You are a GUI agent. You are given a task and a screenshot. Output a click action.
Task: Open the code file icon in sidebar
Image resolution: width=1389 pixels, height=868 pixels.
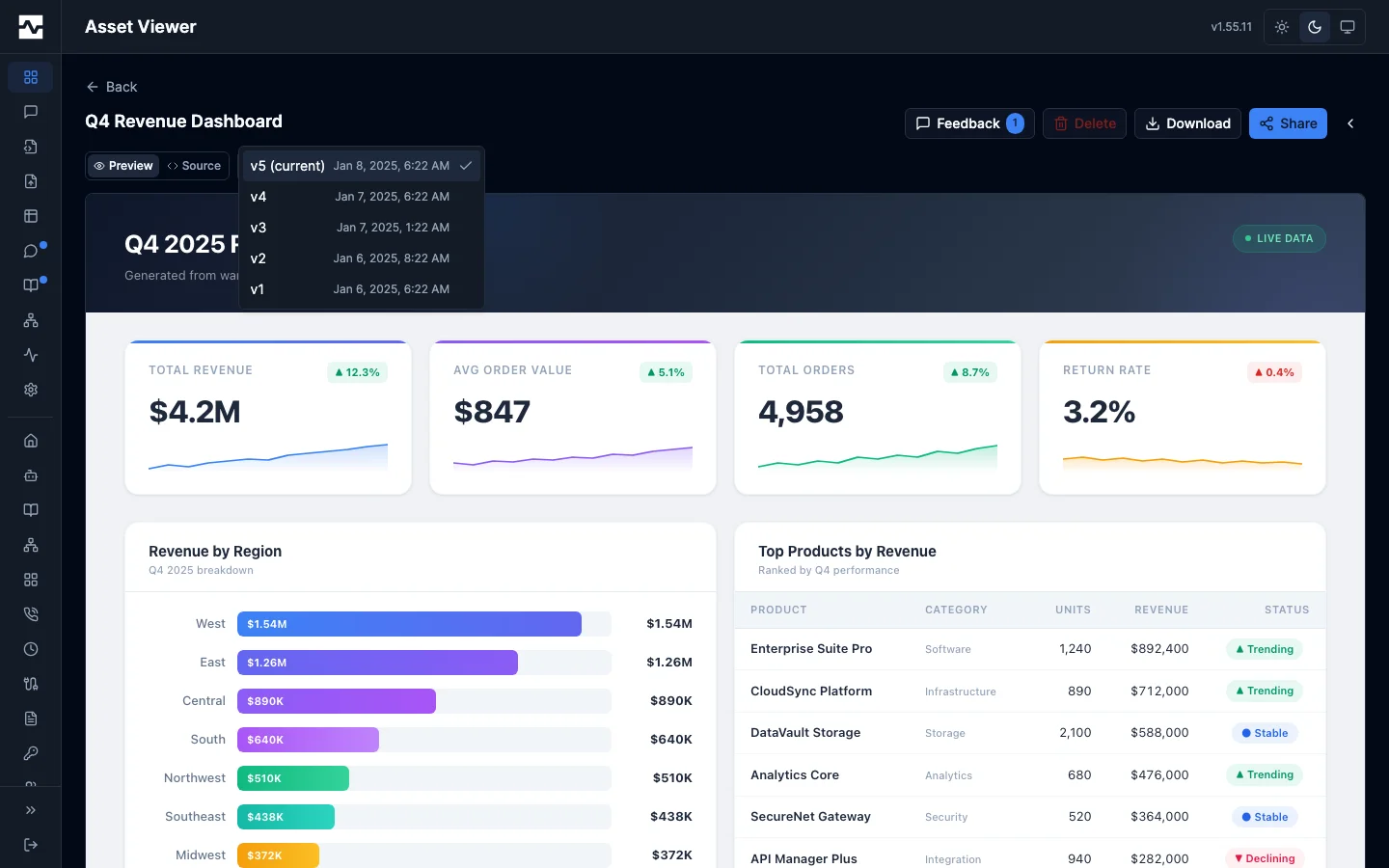(31, 147)
